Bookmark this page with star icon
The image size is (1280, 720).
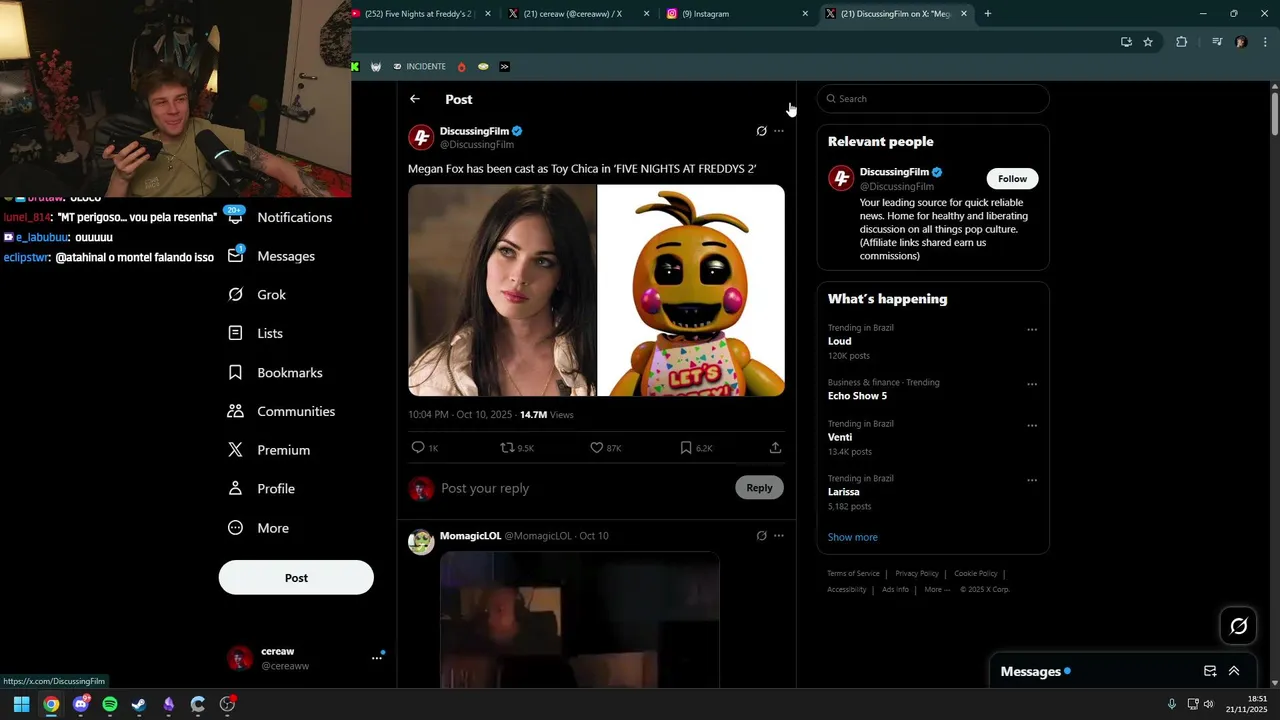coord(1148,42)
